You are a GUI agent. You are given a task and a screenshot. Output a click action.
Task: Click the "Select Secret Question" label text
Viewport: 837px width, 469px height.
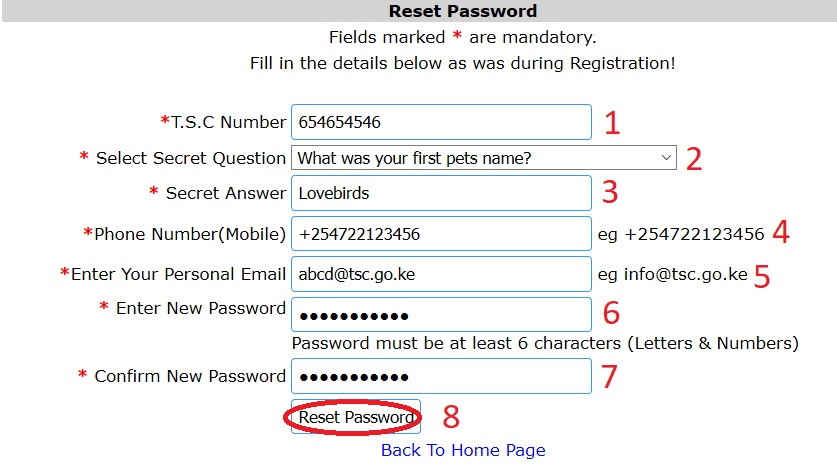click(190, 158)
